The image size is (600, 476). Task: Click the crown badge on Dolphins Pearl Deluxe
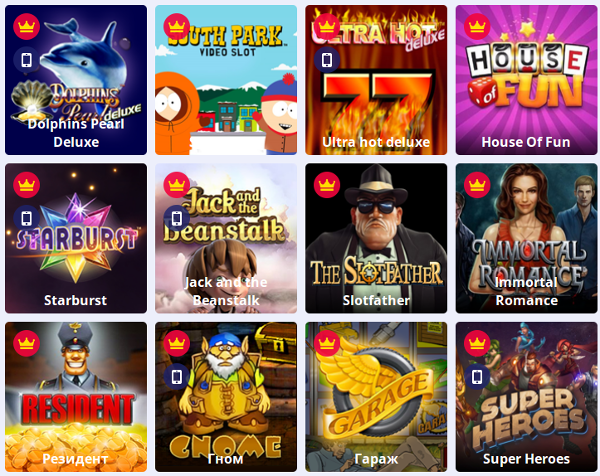click(x=26, y=27)
